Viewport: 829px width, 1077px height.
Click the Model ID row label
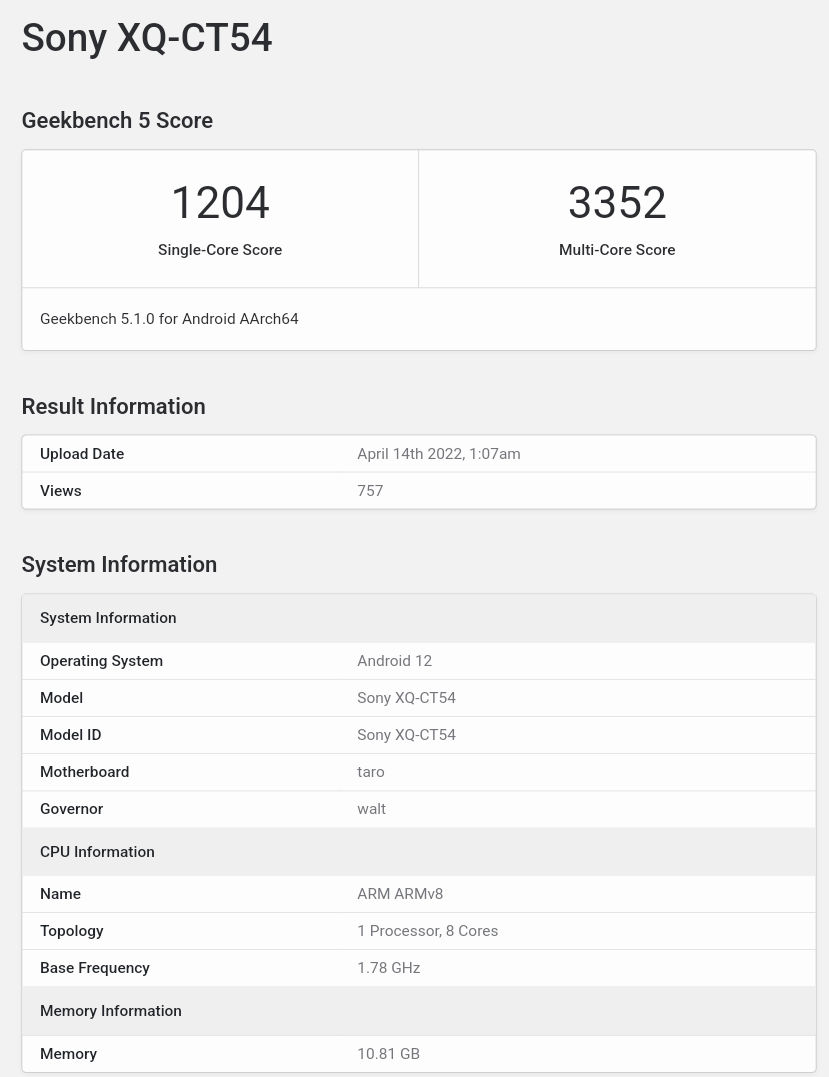[71, 735]
